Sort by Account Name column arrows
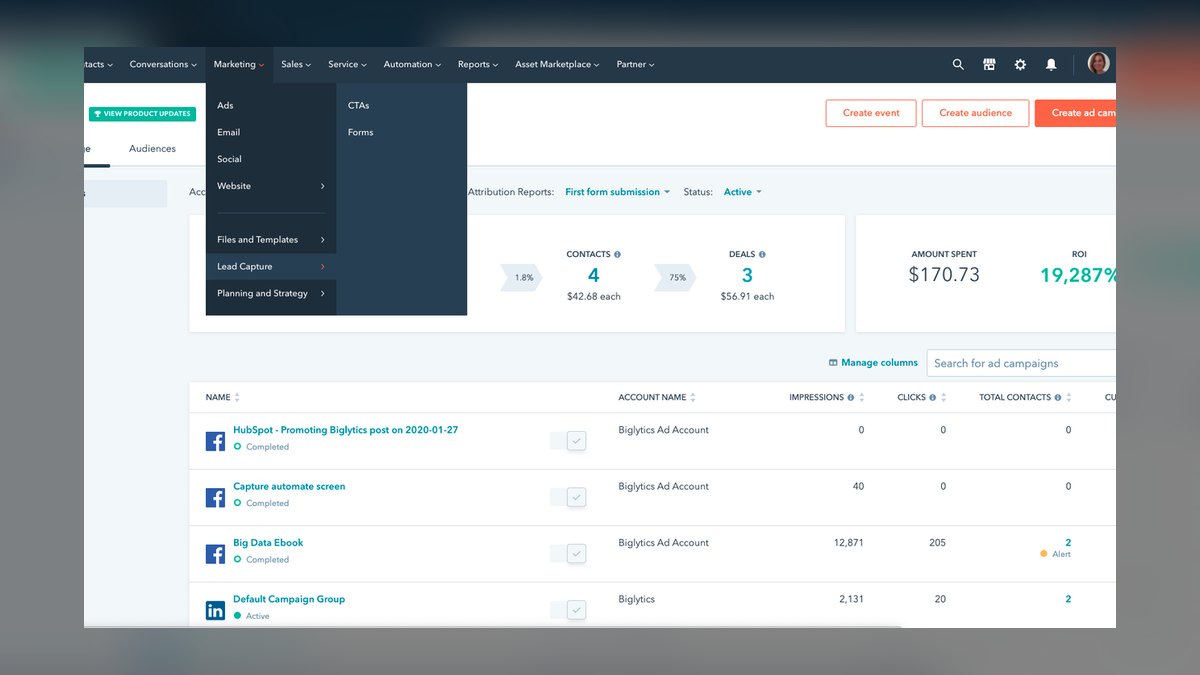Screen dimensions: 1200x675 click(693, 397)
